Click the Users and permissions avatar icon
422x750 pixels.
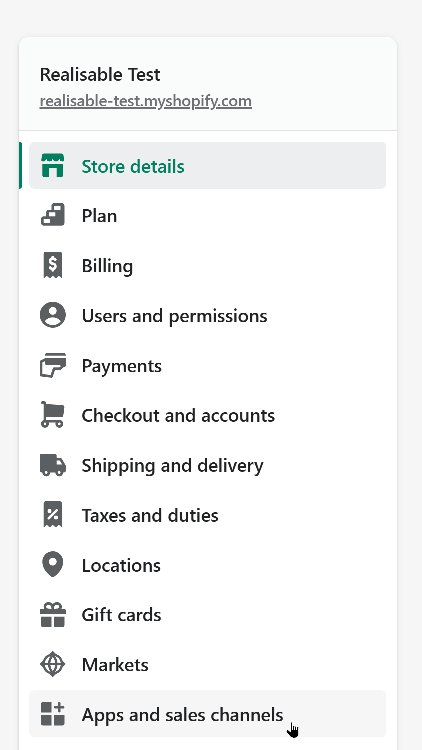point(53,315)
